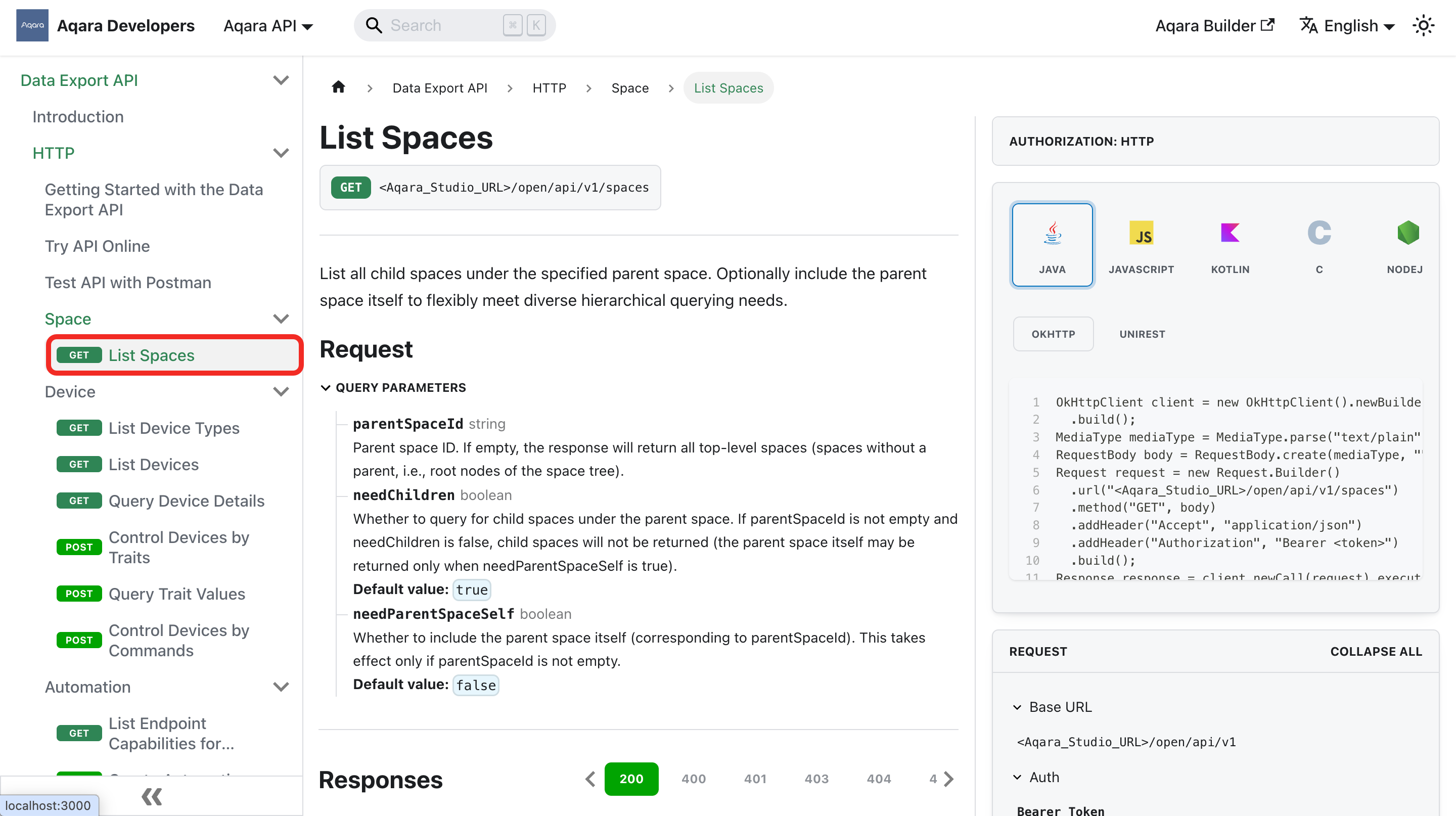Viewport: 1456px width, 816px height.
Task: Open the Aqara API dropdown
Action: click(268, 25)
